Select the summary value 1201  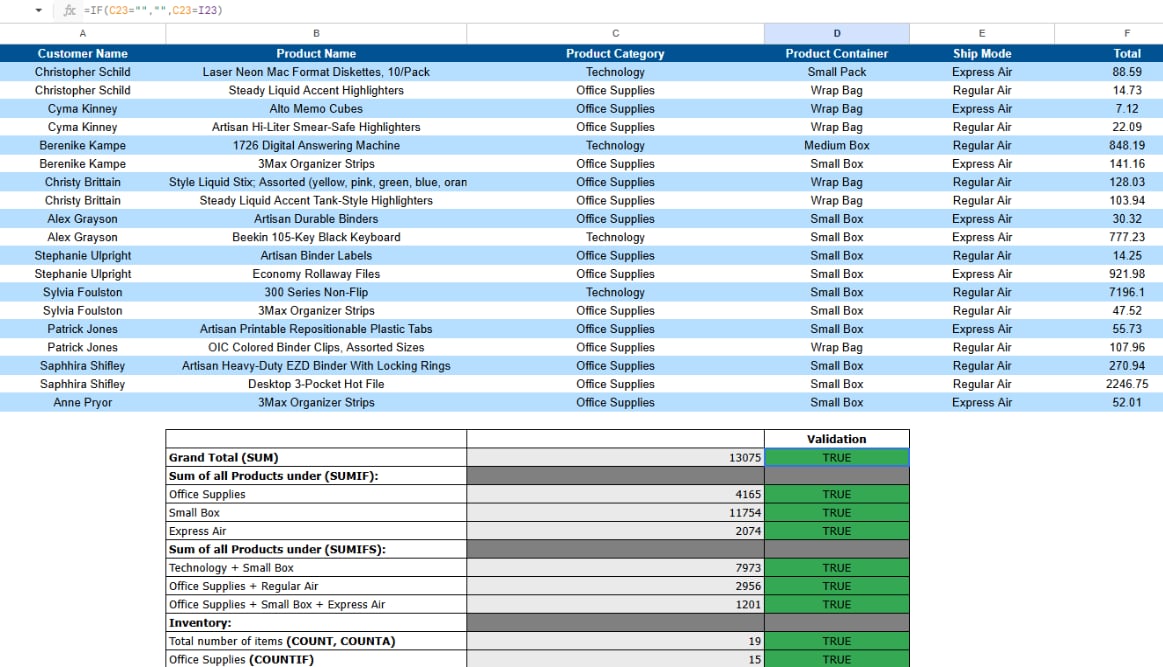click(616, 605)
